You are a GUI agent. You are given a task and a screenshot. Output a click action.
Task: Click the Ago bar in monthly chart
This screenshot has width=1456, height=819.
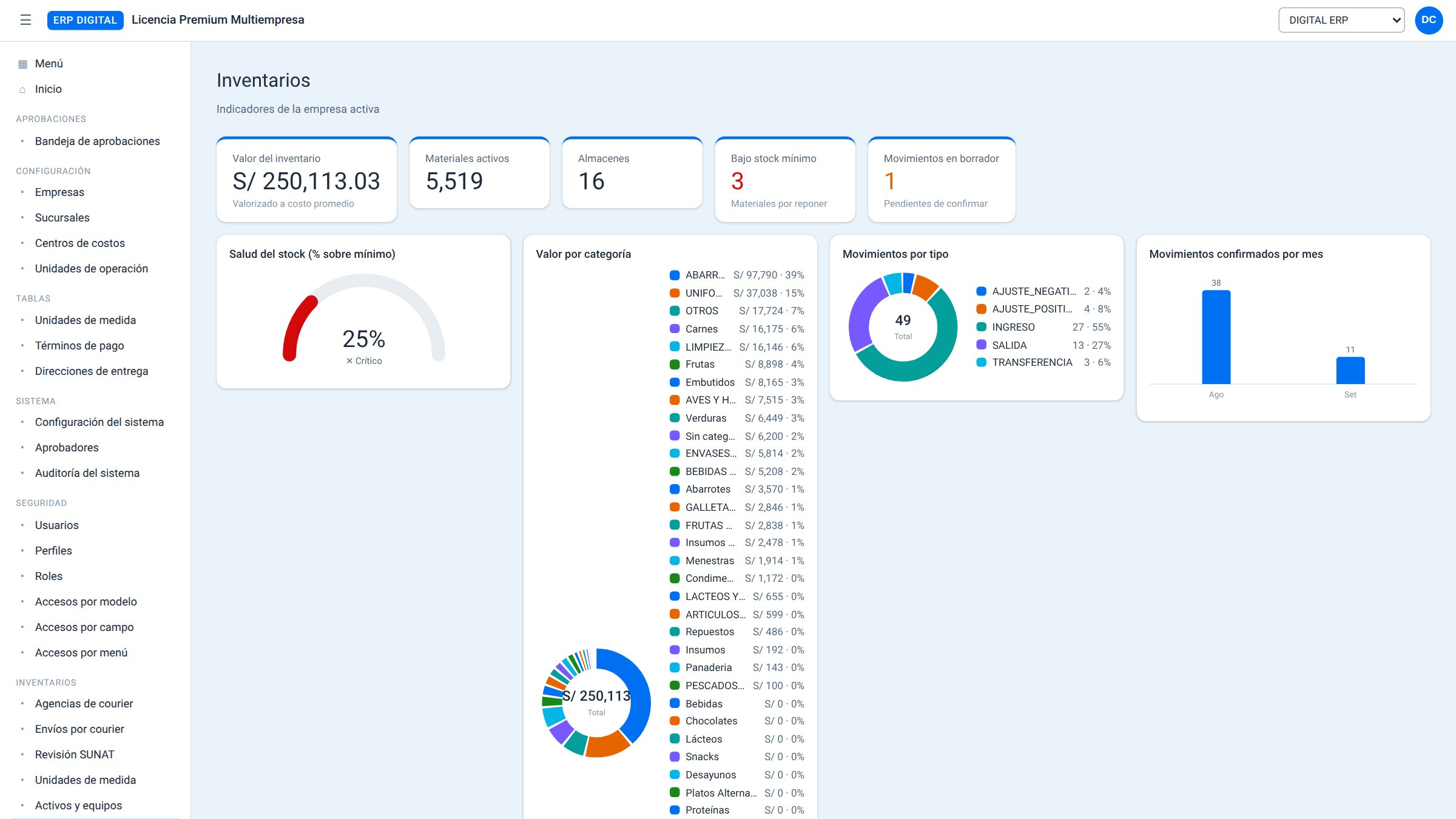click(1216, 337)
